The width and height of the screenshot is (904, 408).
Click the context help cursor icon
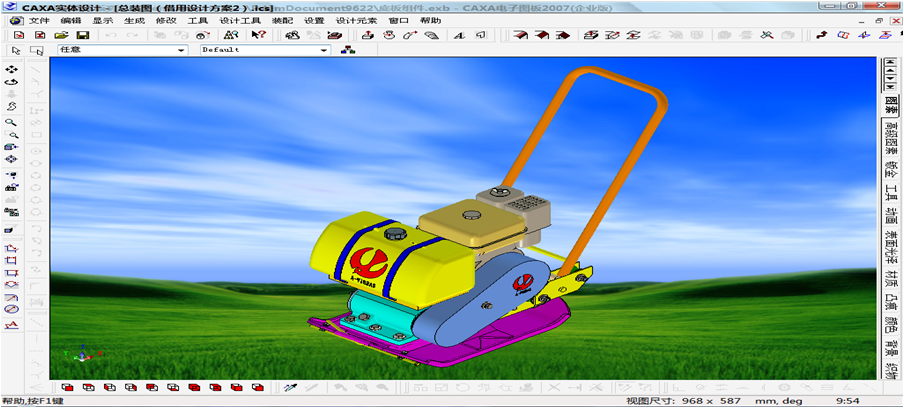tap(259, 35)
